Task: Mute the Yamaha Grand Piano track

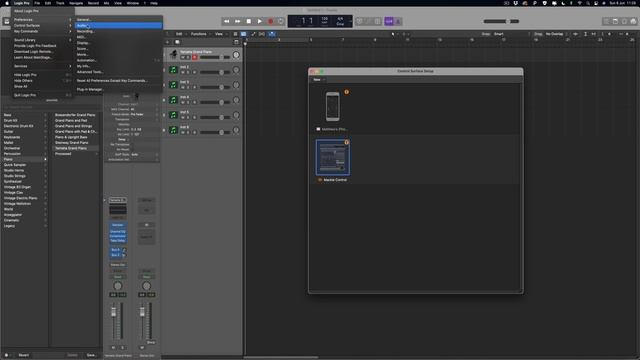Action: pyautogui.click(x=183, y=58)
